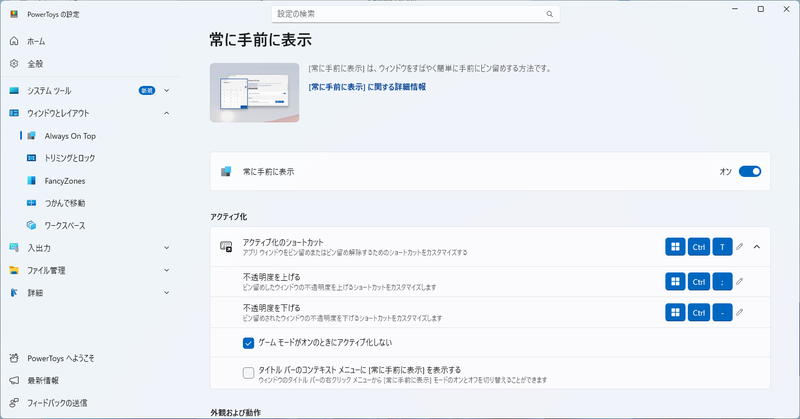Maximize the PowerToys settings window
800x419 pixels.
761,9
